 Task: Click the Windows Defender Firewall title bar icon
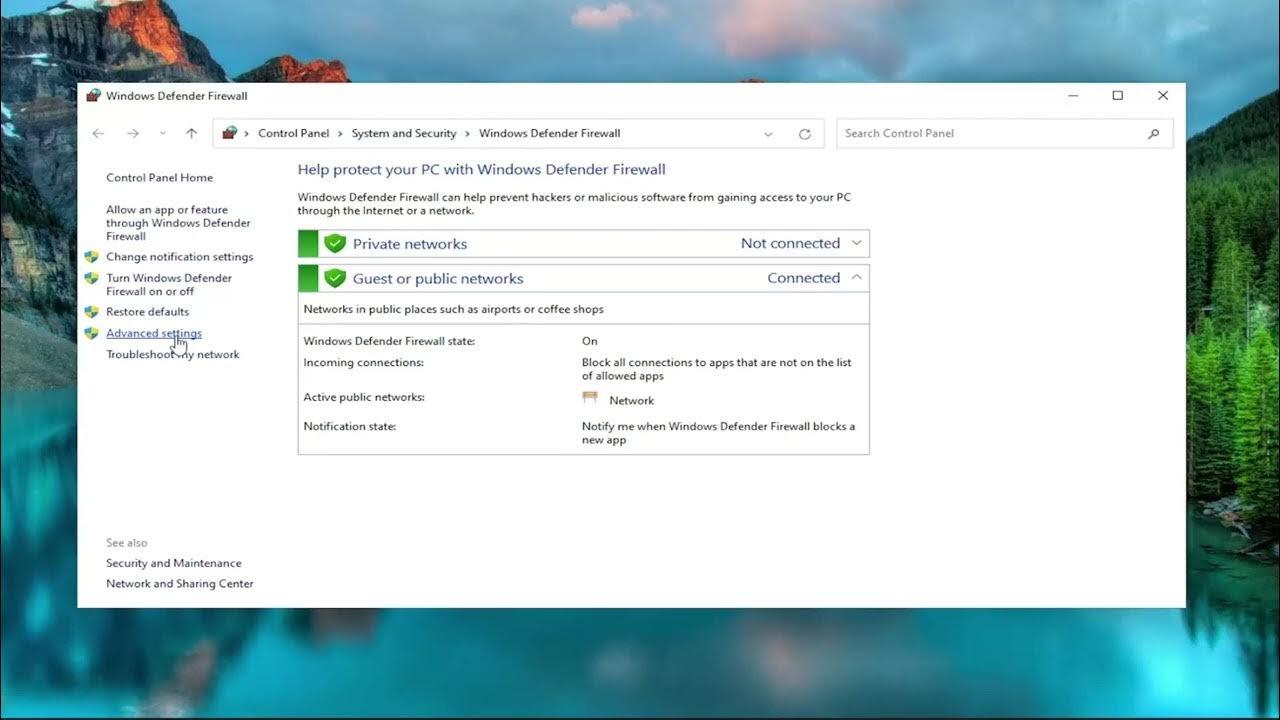coord(93,95)
